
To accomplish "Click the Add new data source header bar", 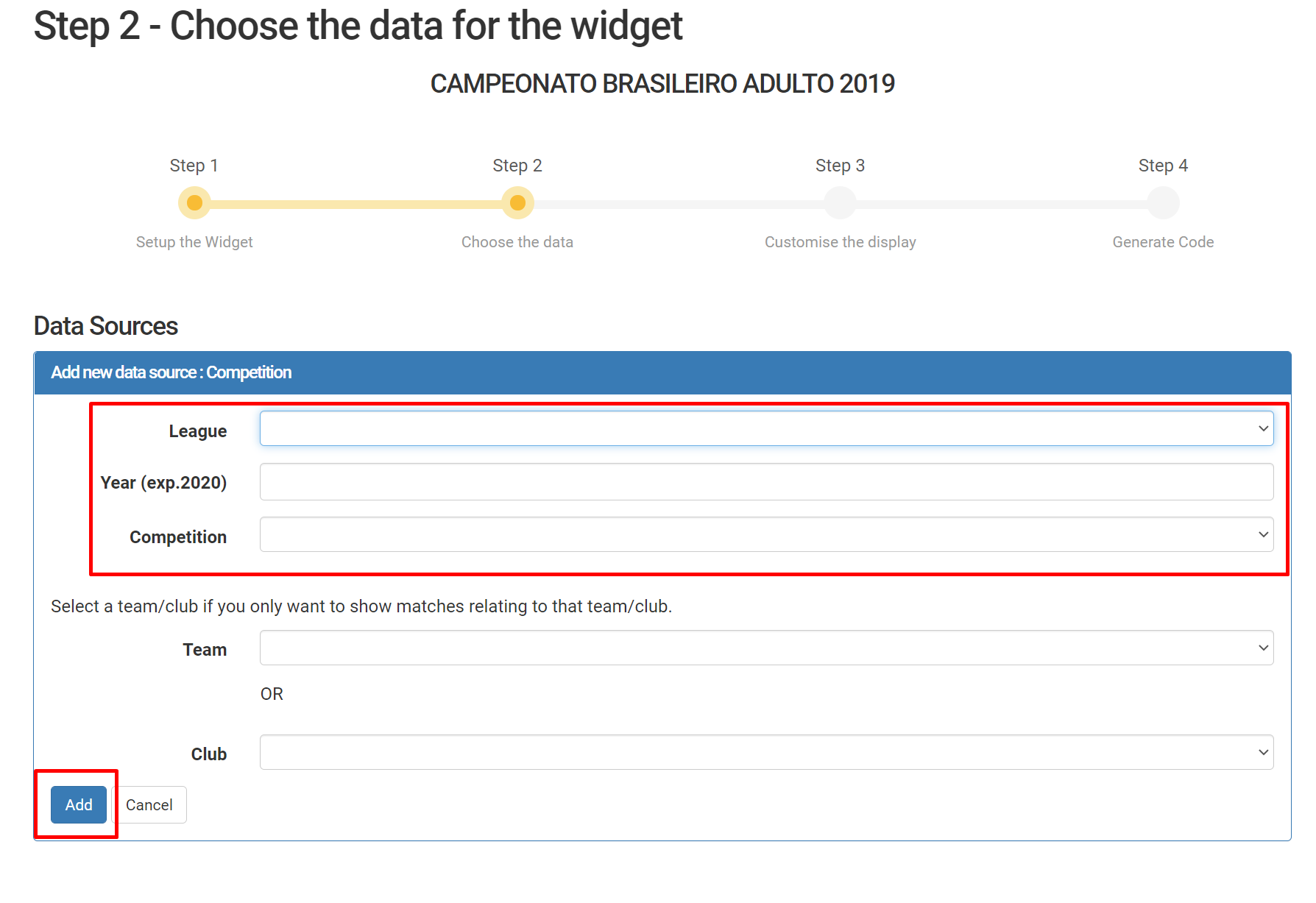I will 662,372.
